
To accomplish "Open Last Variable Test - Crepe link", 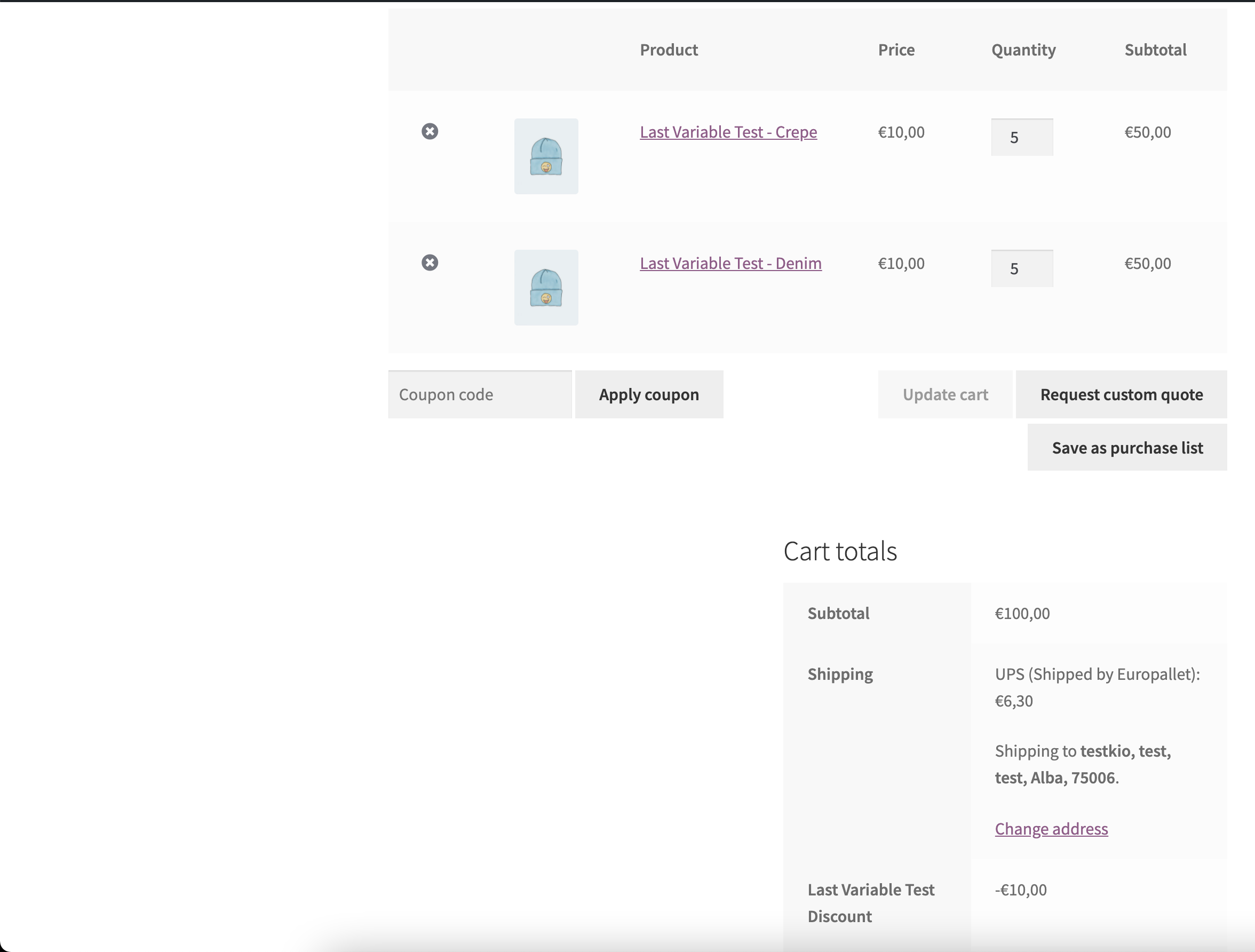I will coord(728,132).
